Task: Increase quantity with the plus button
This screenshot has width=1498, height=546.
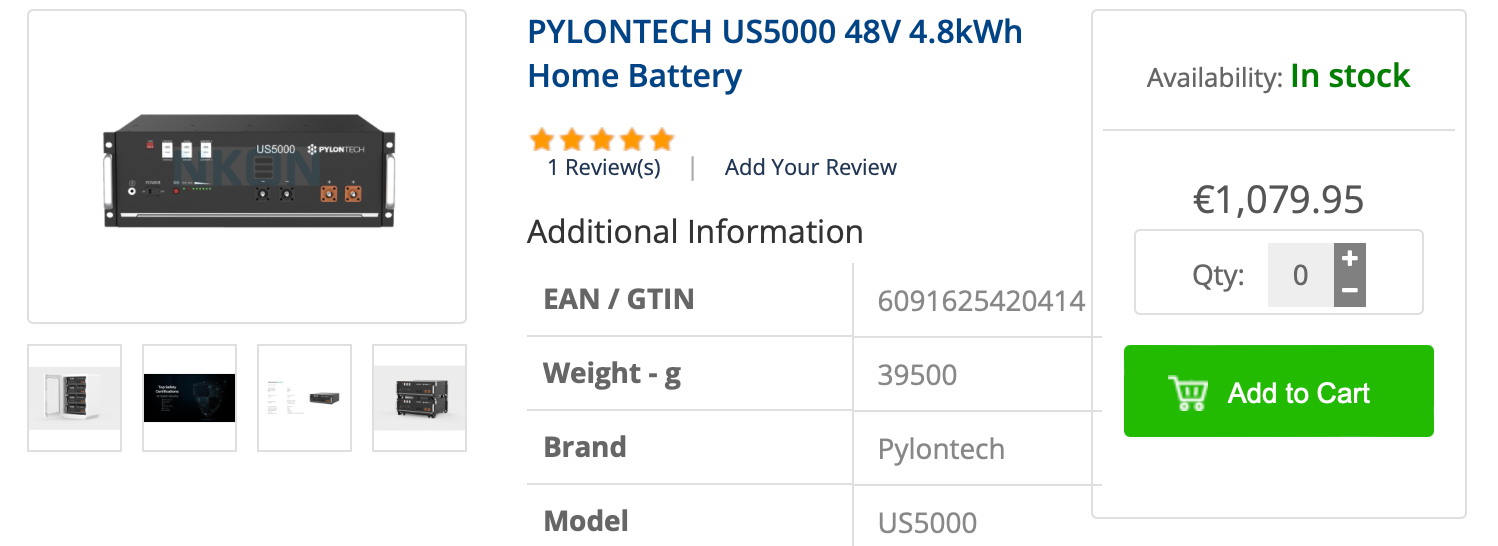Action: 1350,259
